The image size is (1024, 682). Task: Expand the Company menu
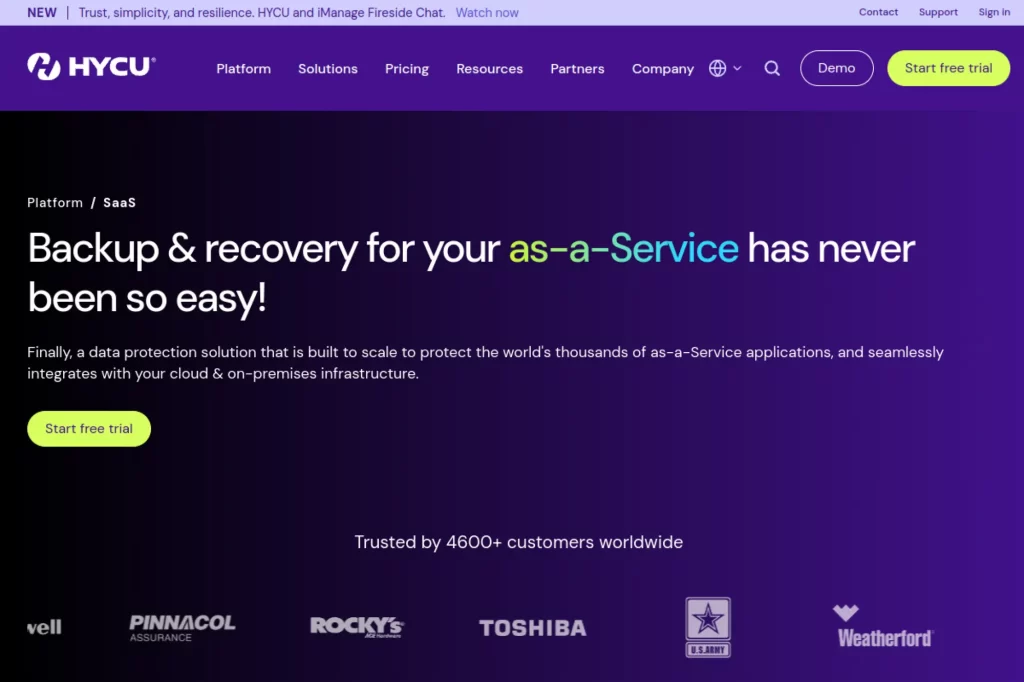coord(662,69)
